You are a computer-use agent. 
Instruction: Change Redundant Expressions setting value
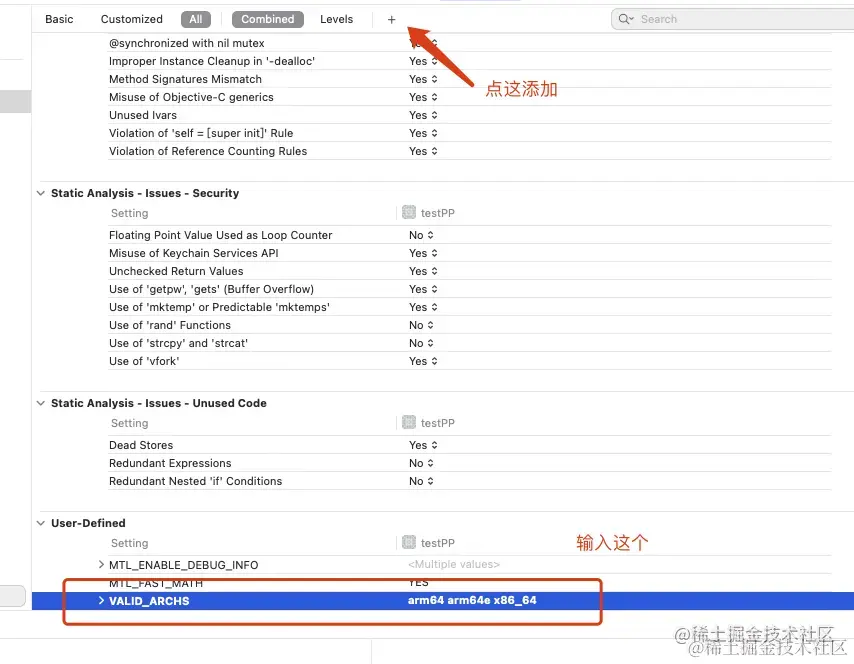coord(421,462)
